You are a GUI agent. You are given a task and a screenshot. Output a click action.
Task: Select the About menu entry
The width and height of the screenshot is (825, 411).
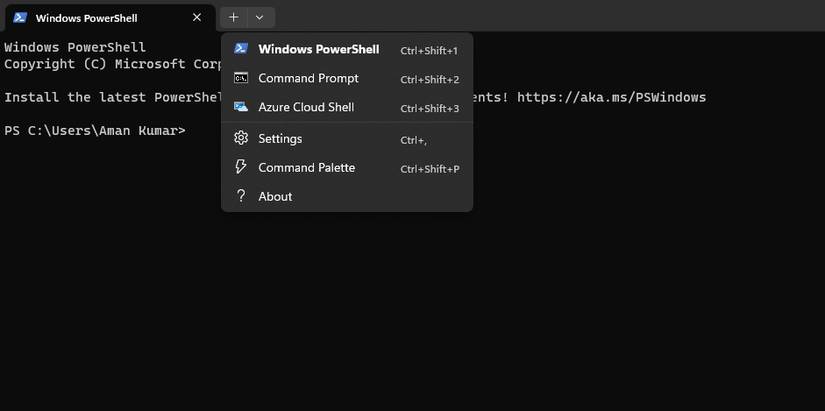click(x=275, y=196)
